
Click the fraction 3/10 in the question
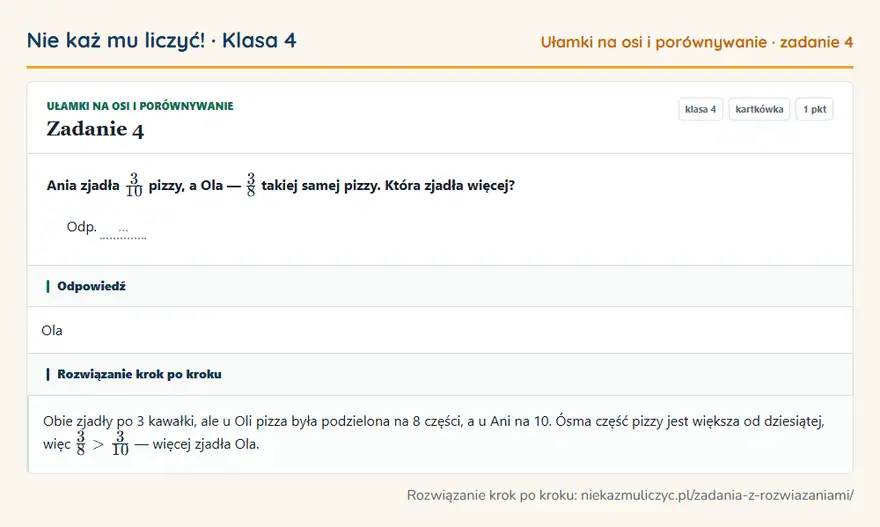click(134, 185)
